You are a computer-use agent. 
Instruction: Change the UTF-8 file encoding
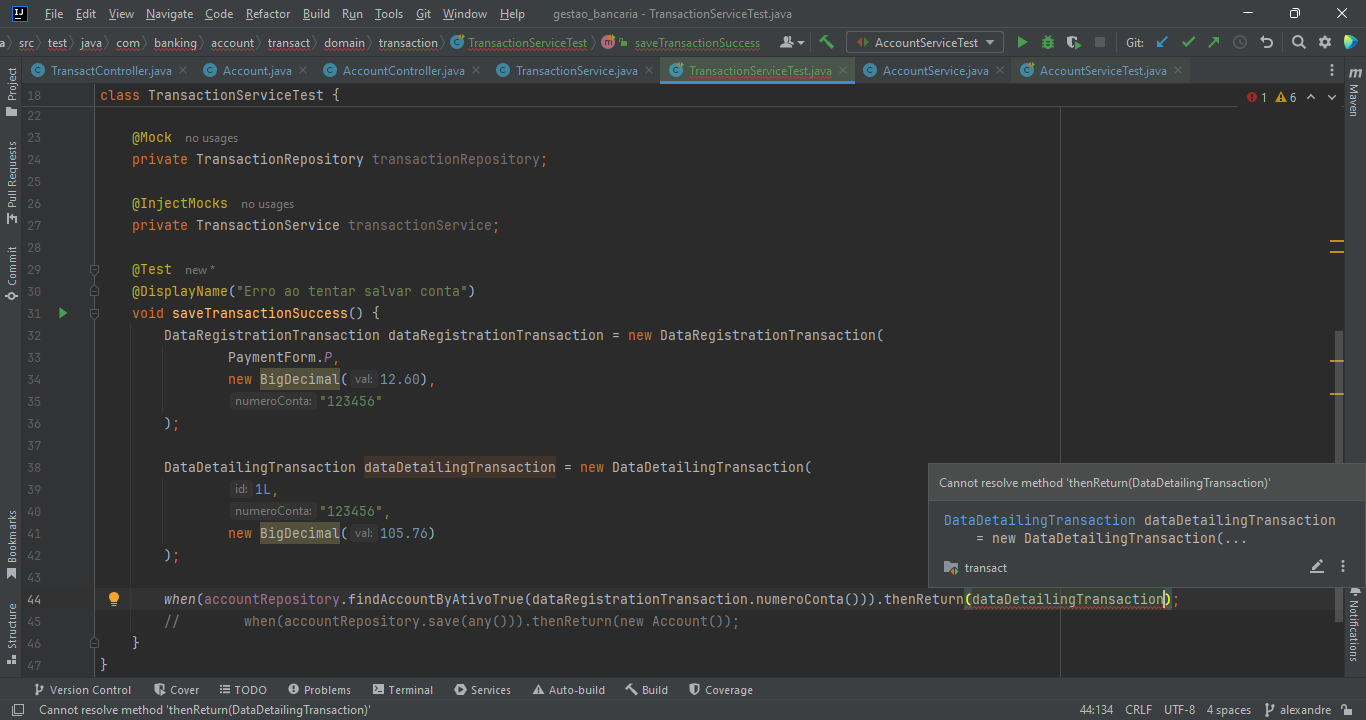pyautogui.click(x=1179, y=710)
